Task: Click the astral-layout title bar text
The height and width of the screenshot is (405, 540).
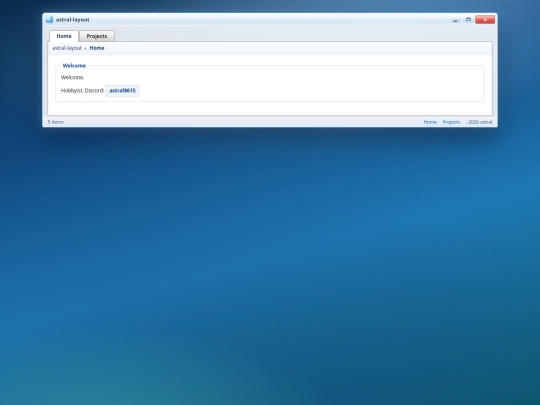Action: tap(73, 20)
